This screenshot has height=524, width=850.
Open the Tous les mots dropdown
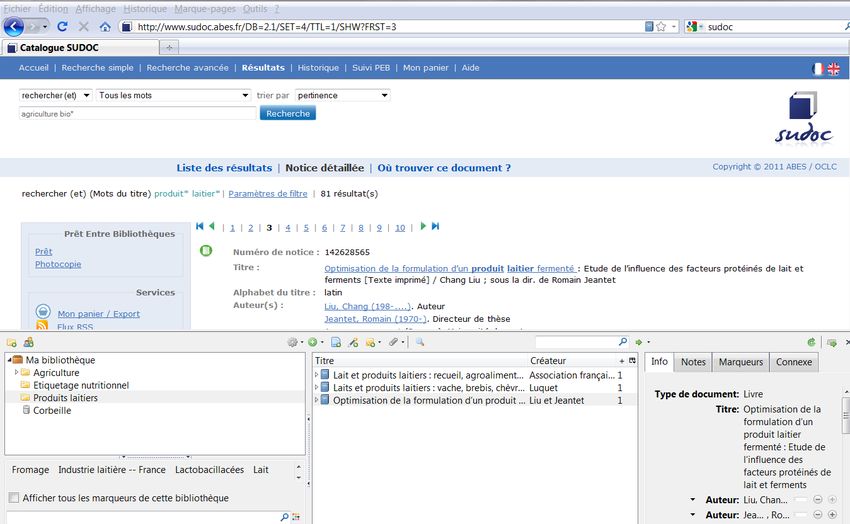(173, 95)
